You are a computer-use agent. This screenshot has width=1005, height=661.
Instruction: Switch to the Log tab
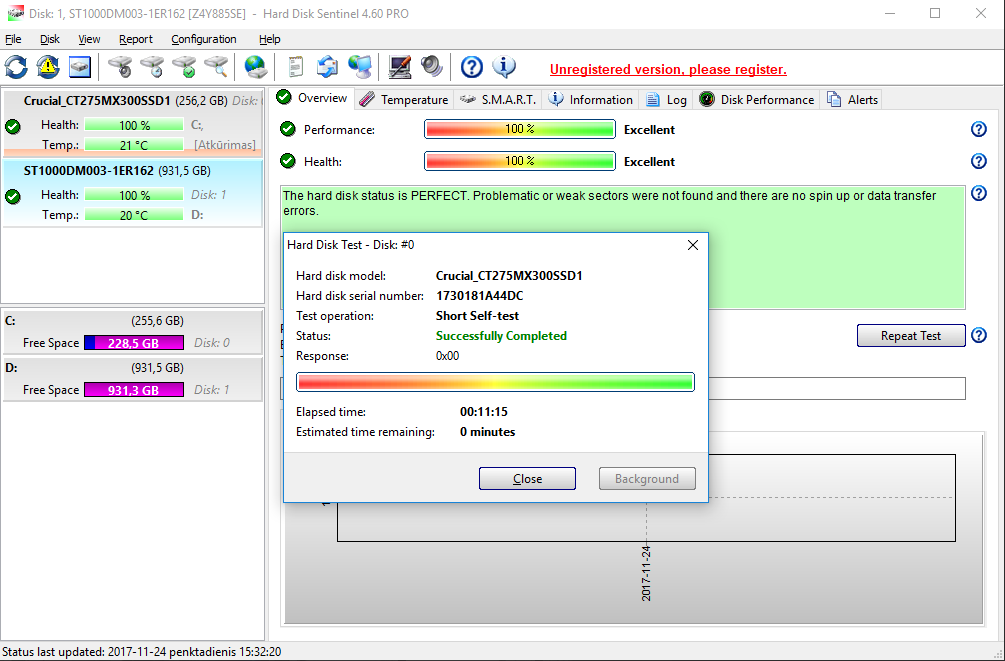point(667,99)
